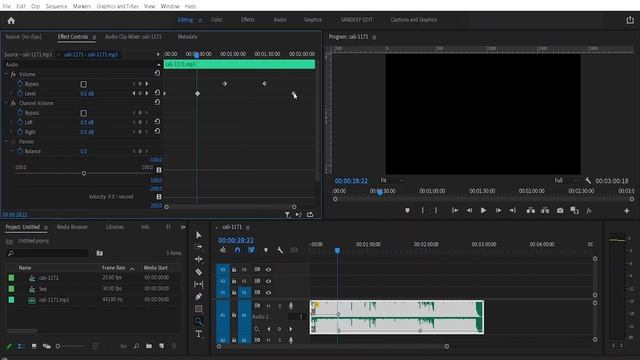
Task: Open playback resolution Full dropdown
Action: [567, 180]
